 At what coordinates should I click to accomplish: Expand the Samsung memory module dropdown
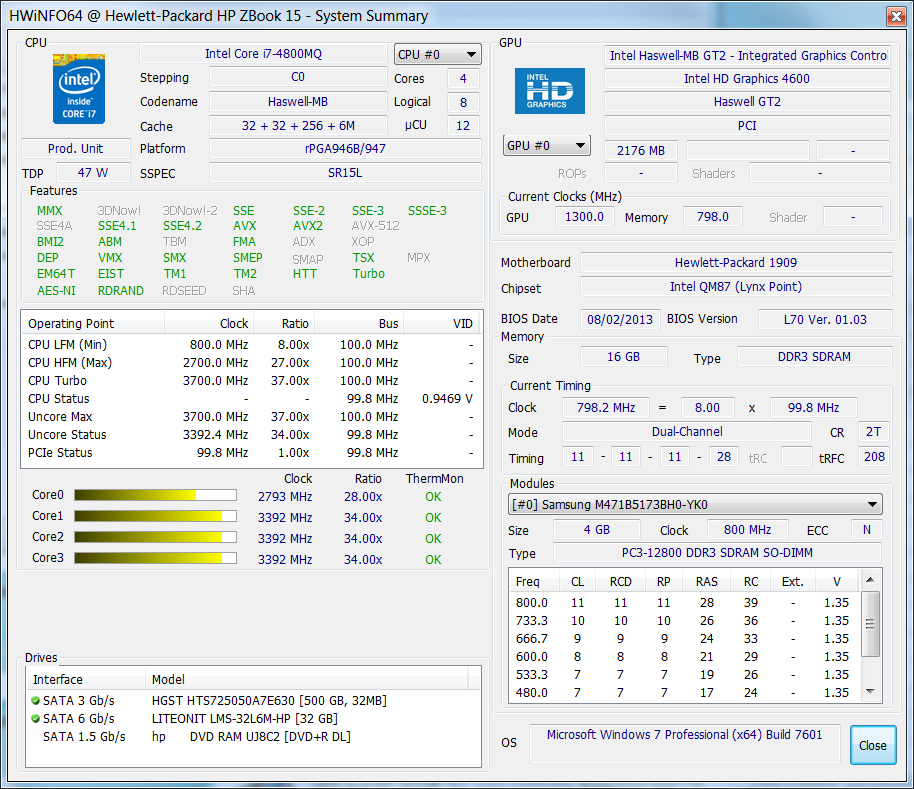coord(695,505)
